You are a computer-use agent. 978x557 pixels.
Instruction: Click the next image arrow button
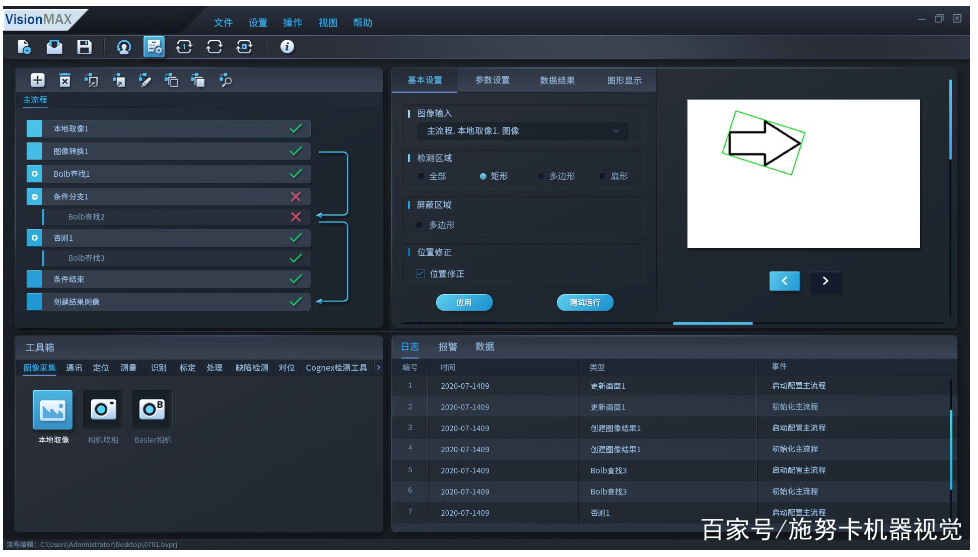(825, 281)
